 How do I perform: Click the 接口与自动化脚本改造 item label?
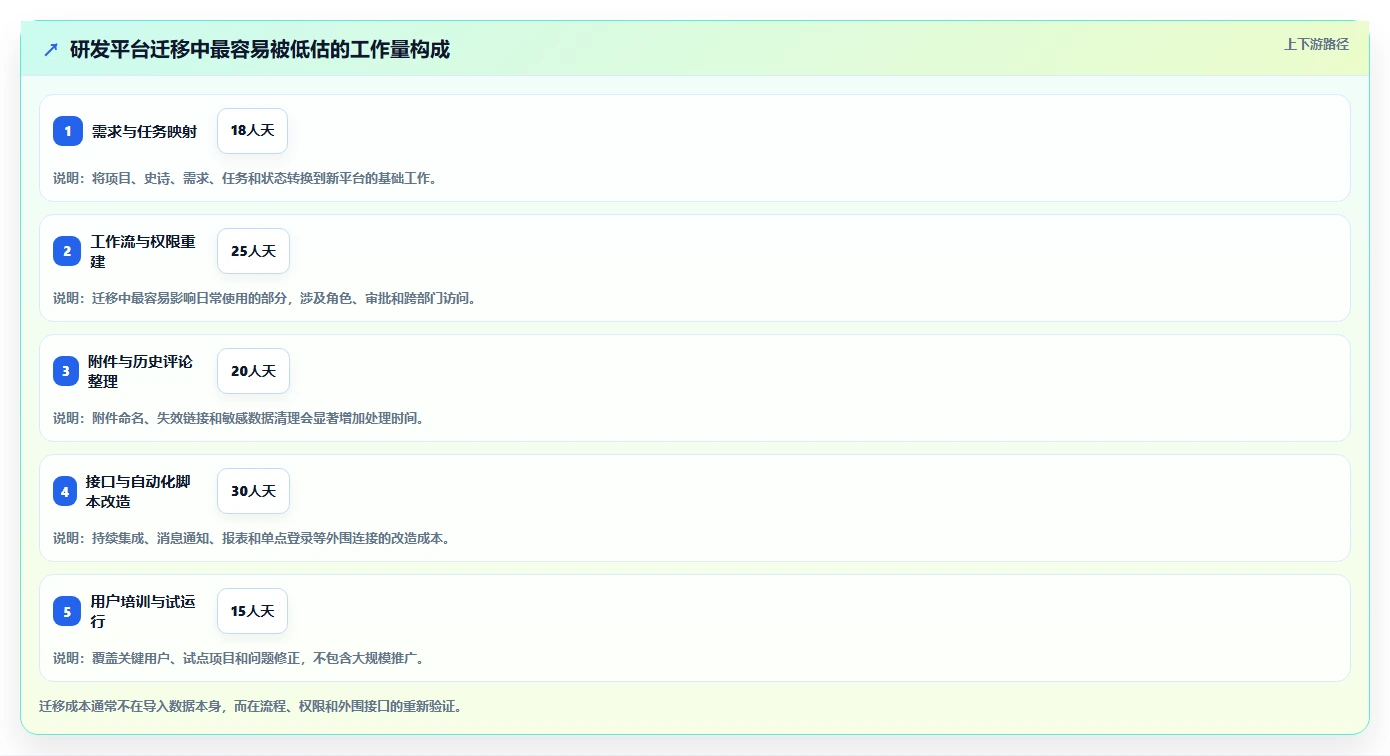(138, 491)
